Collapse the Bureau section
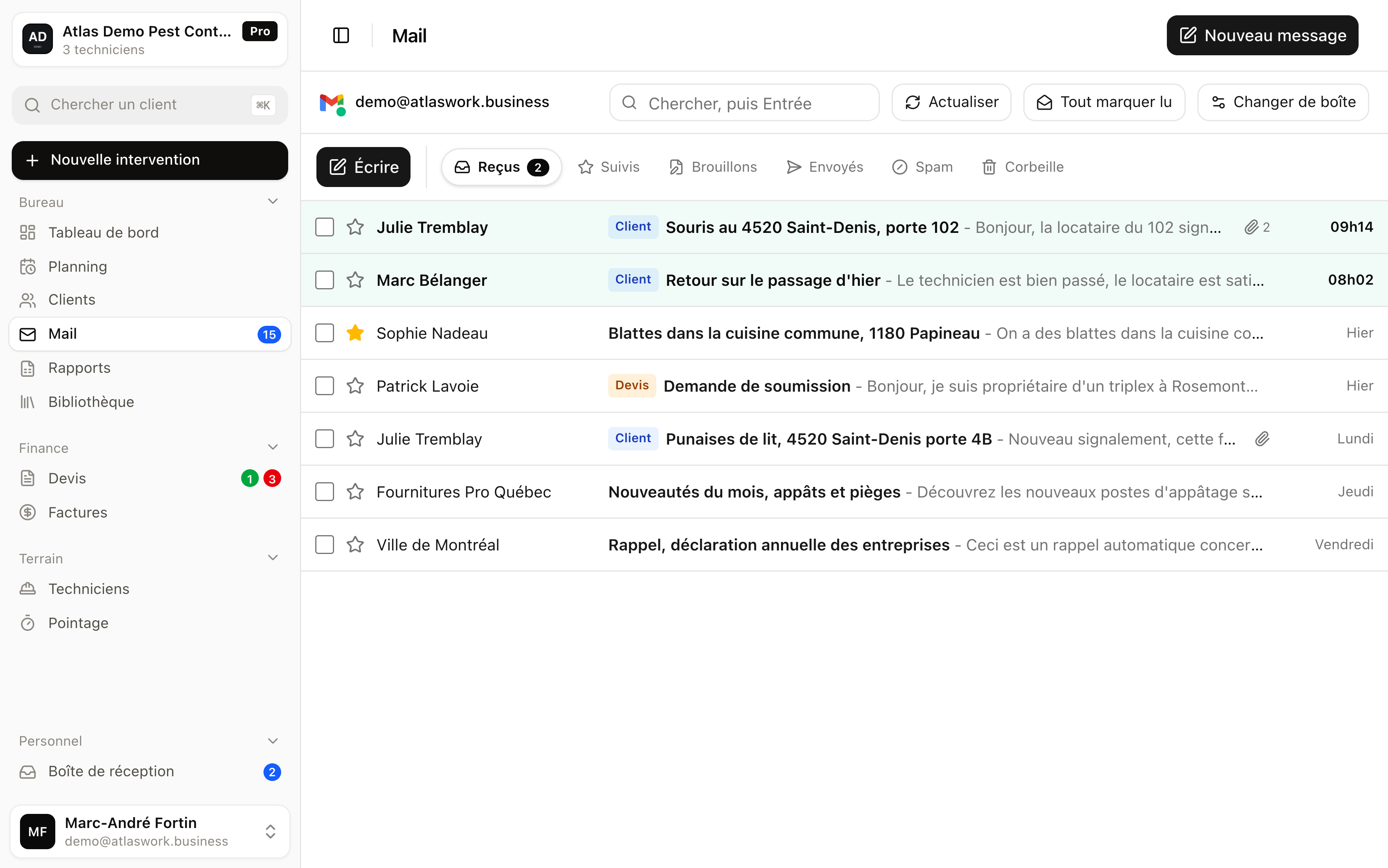 pos(273,202)
